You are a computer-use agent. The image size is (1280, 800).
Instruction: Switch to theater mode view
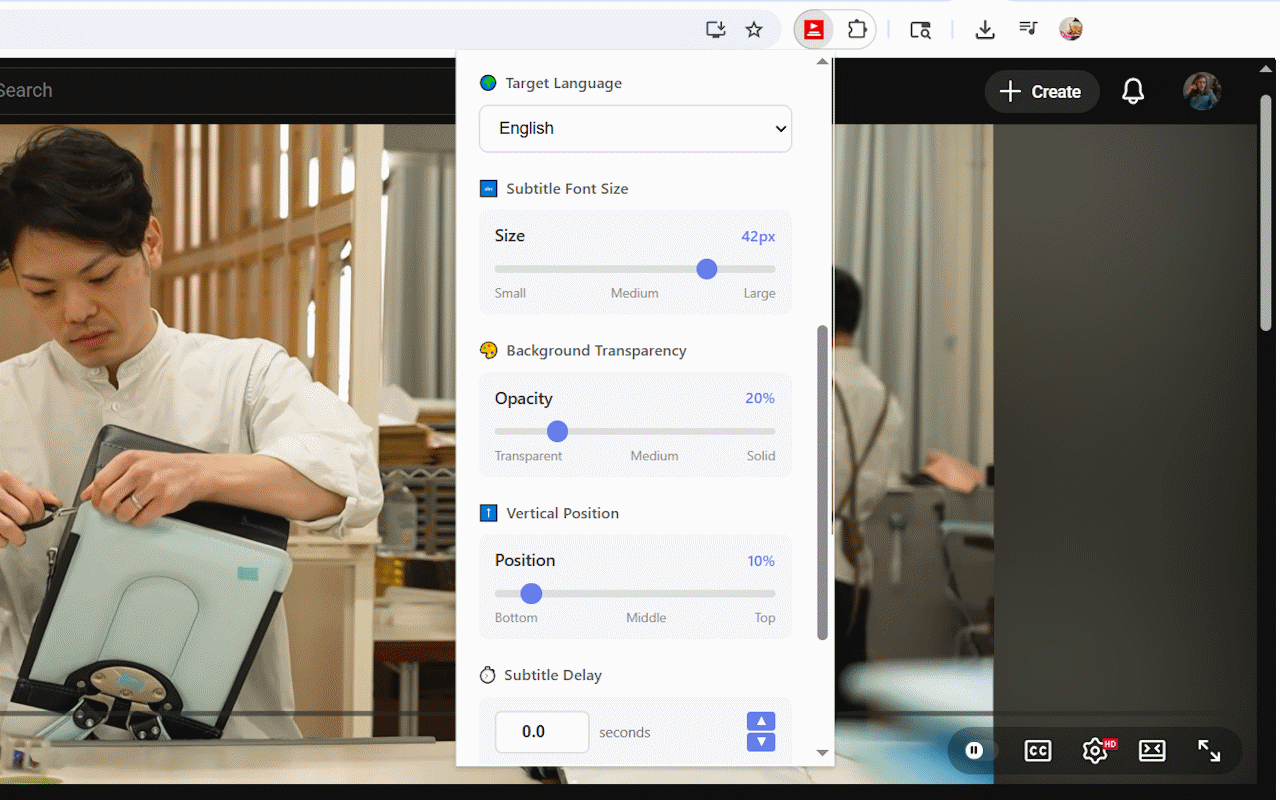coord(1152,750)
